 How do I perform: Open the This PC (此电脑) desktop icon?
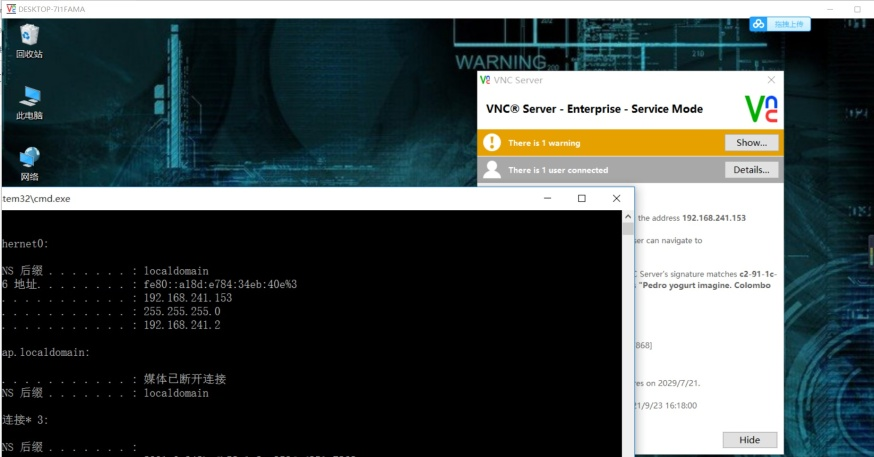pos(29,103)
